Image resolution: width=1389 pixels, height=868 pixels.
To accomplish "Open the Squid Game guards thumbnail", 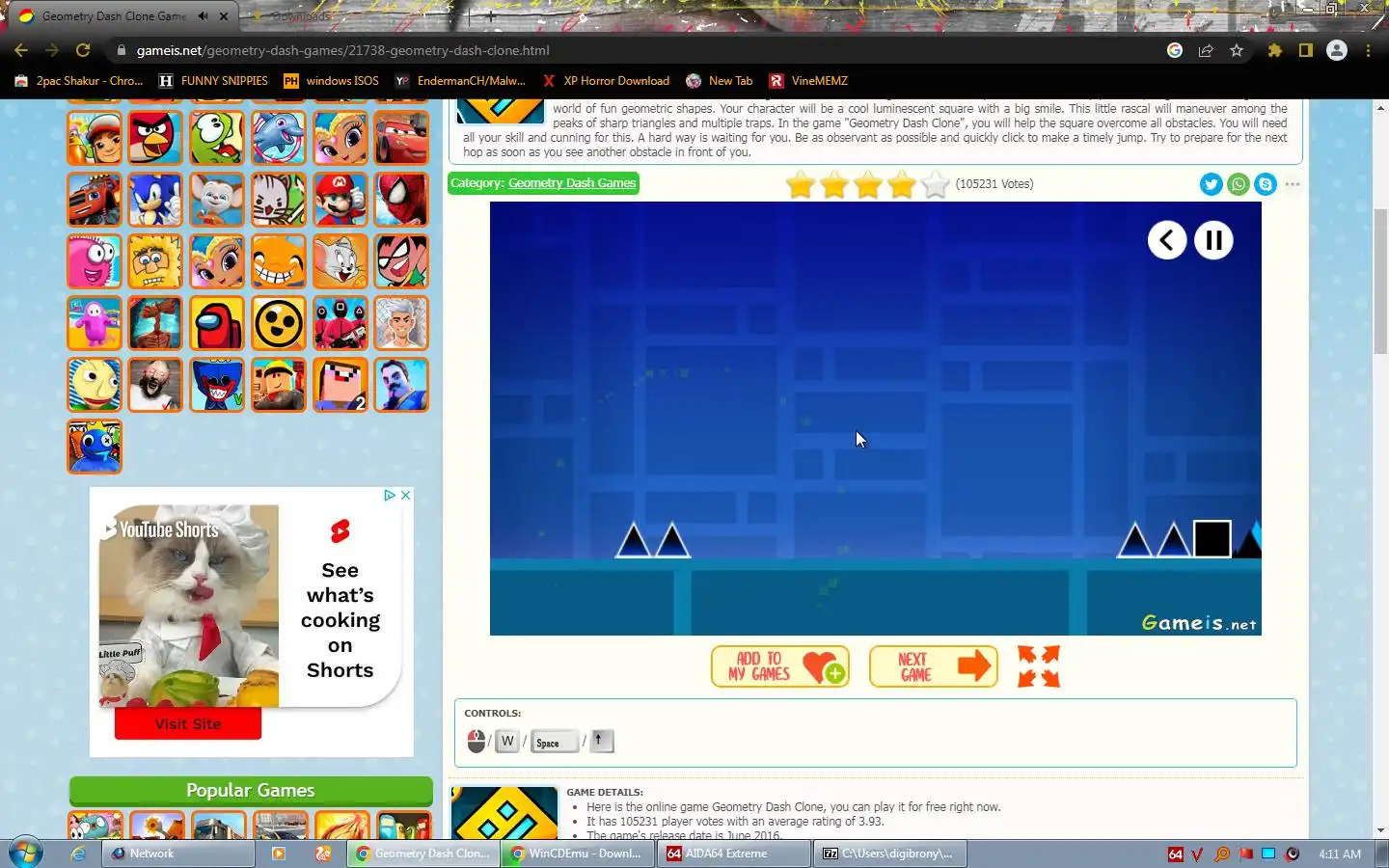I will point(340,323).
